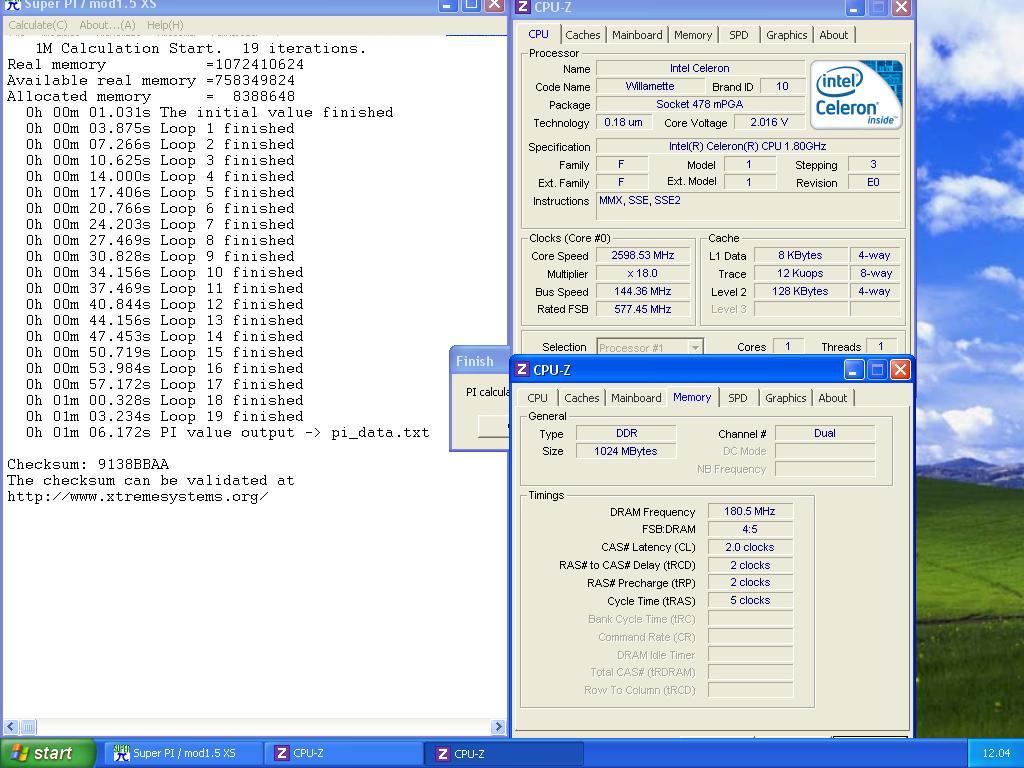Image resolution: width=1024 pixels, height=768 pixels.
Task: Click the Instructions field MMX, SSE, SSE2
Action: (748, 206)
